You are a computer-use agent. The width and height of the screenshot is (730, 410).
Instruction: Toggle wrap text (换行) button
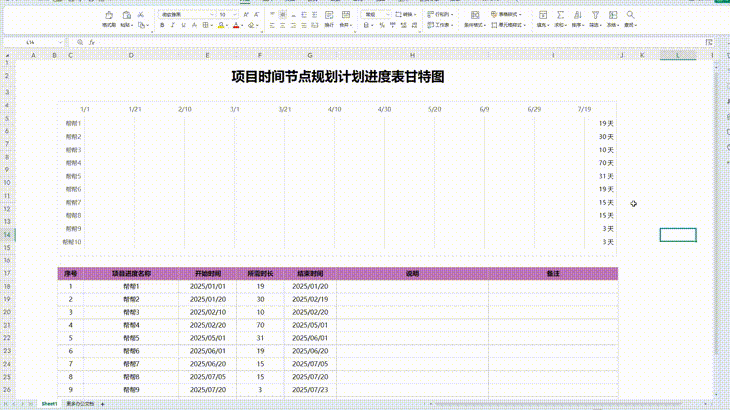[x=329, y=19]
